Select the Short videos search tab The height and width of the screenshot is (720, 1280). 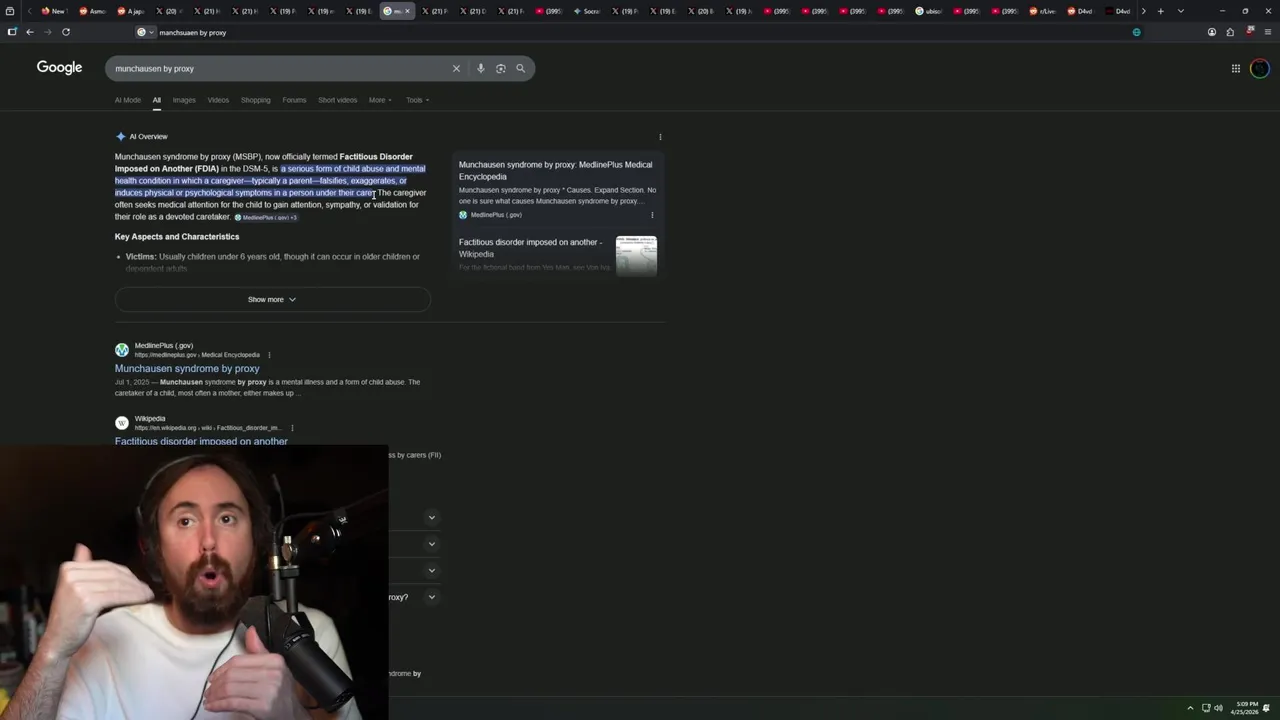[337, 100]
